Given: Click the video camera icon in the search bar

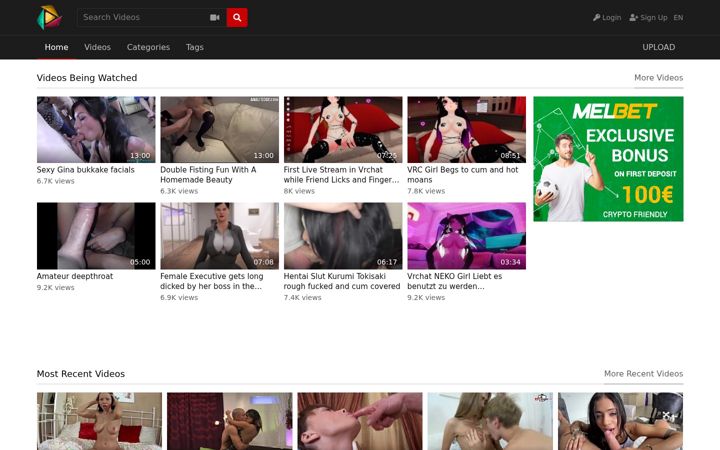Looking at the screenshot, I should [214, 17].
